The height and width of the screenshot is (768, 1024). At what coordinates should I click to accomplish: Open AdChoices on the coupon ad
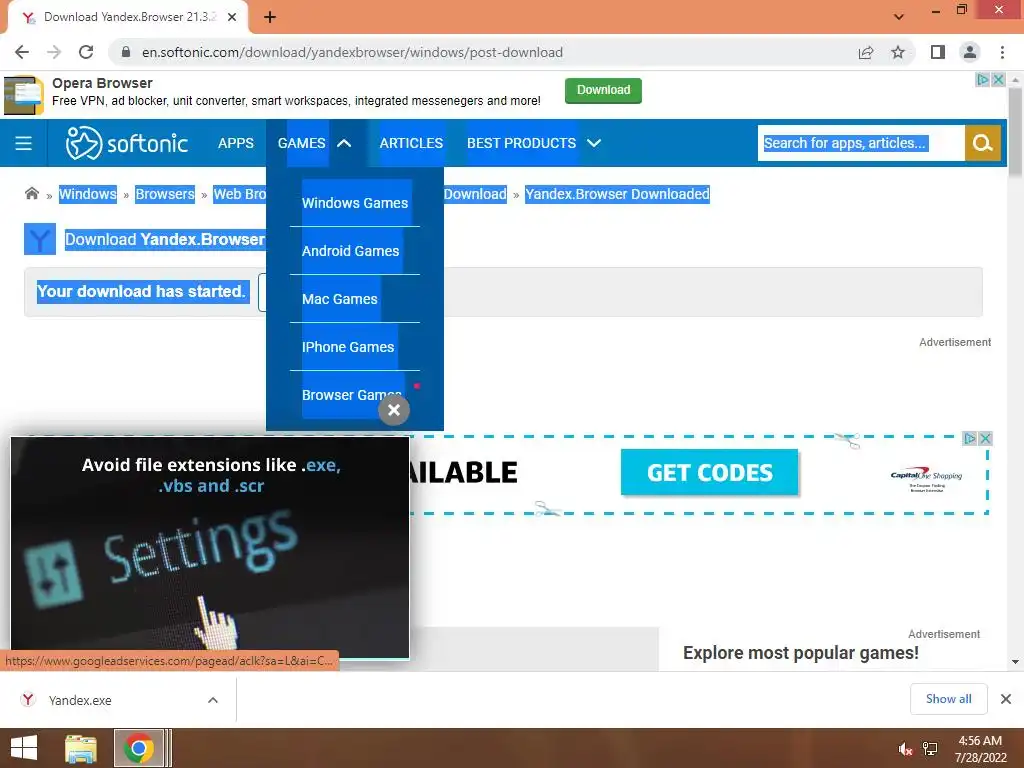970,438
